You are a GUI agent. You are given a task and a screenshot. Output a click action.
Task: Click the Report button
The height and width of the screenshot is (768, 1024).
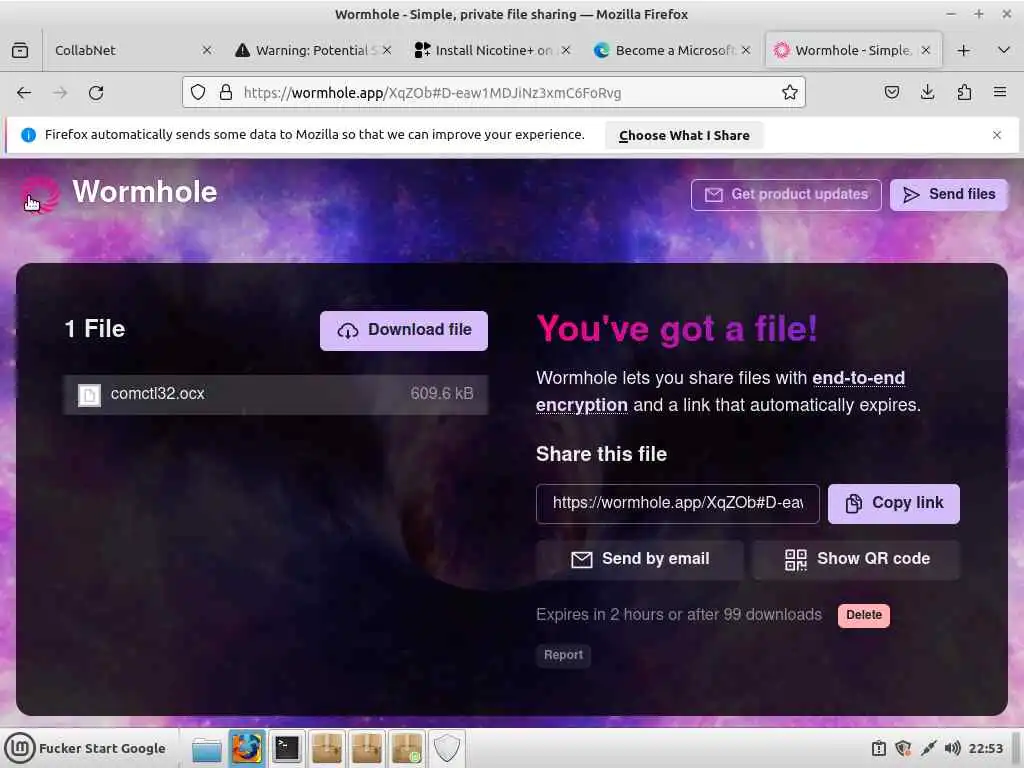pyautogui.click(x=563, y=655)
